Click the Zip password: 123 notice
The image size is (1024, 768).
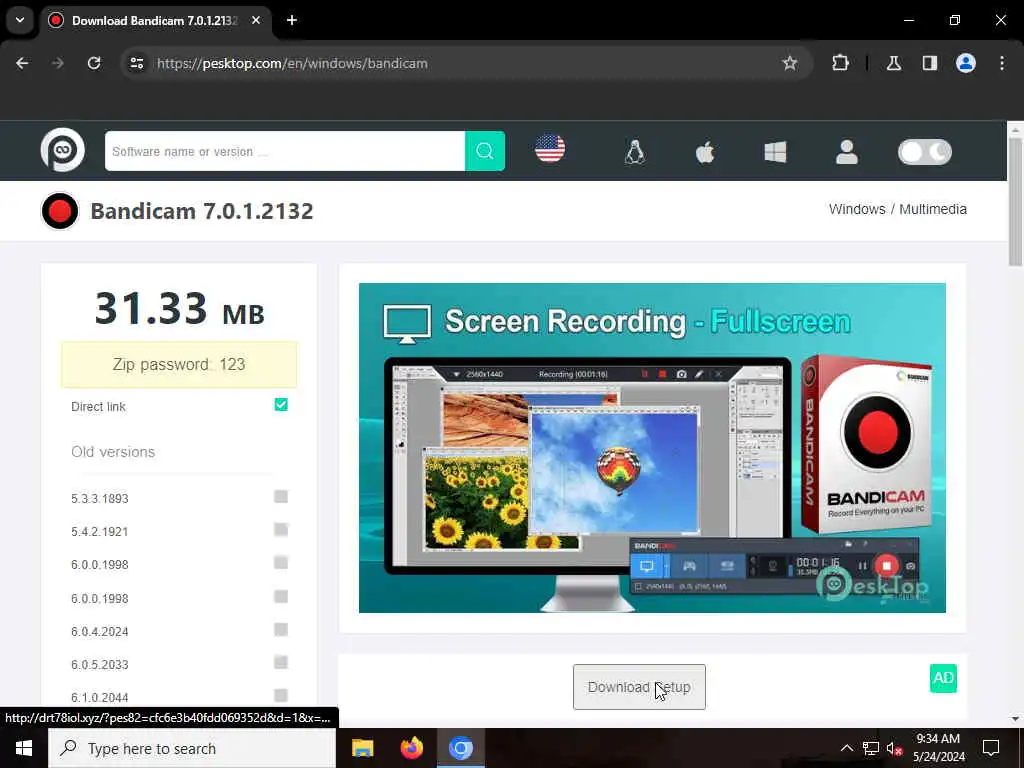pos(179,364)
